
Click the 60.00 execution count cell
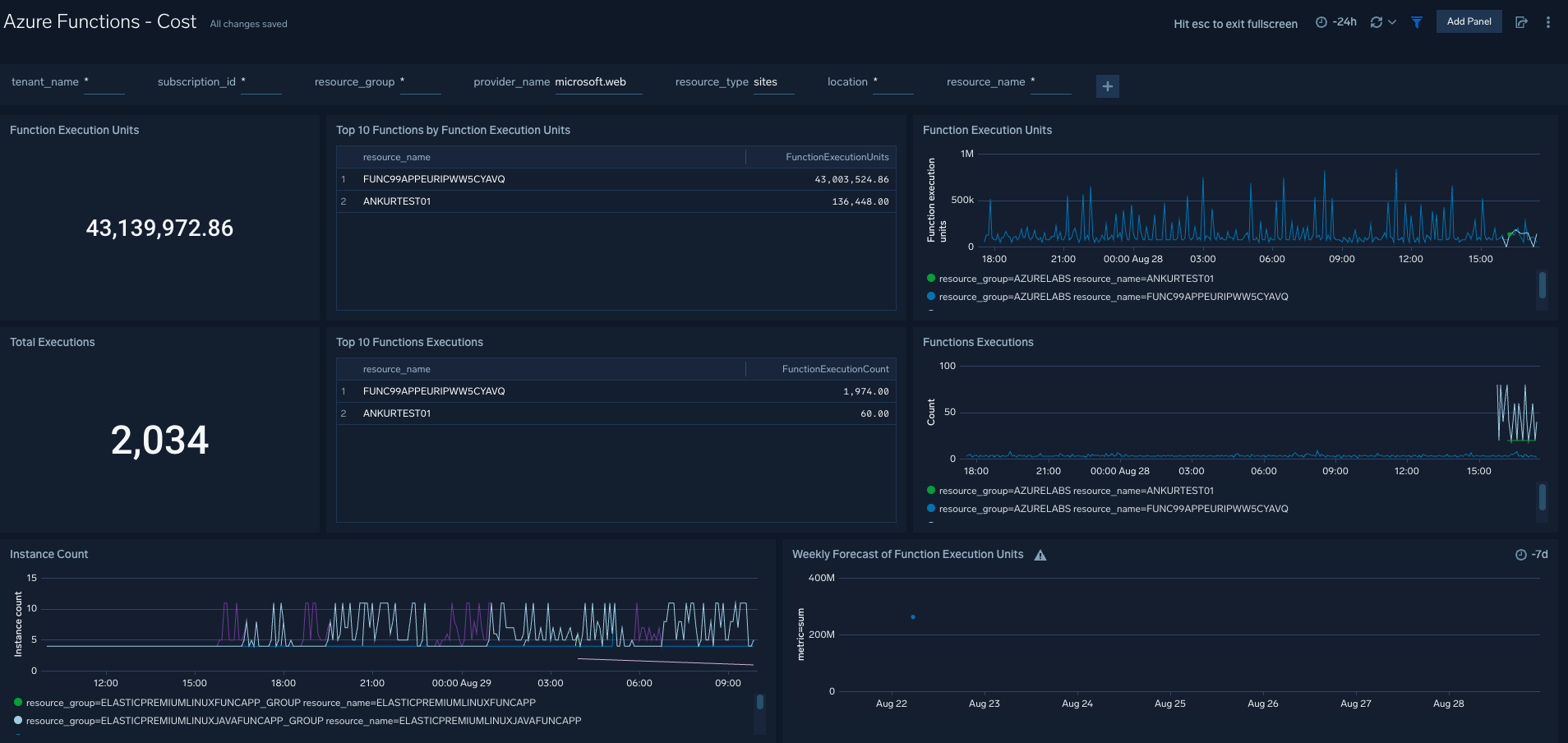[874, 413]
